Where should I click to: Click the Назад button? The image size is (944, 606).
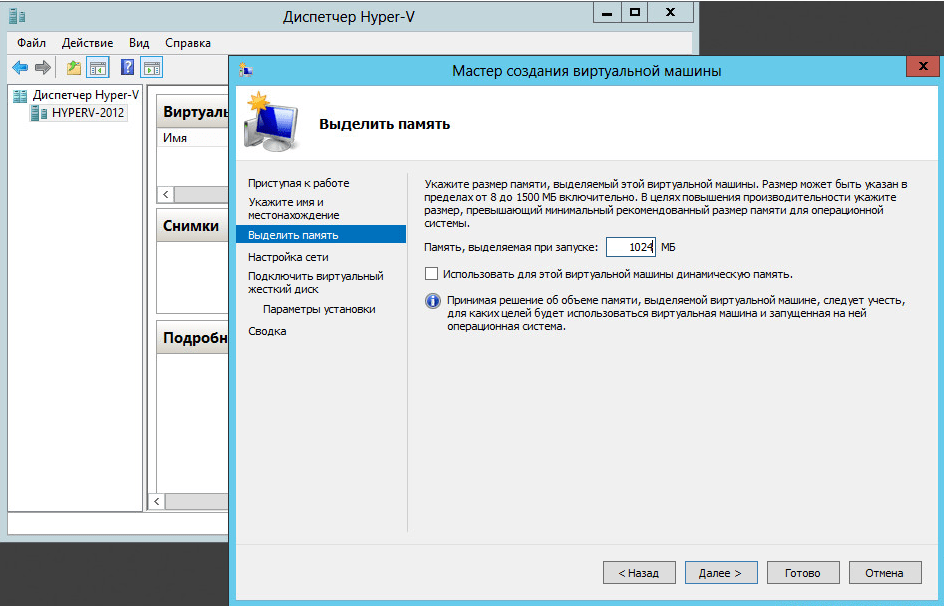click(x=639, y=573)
